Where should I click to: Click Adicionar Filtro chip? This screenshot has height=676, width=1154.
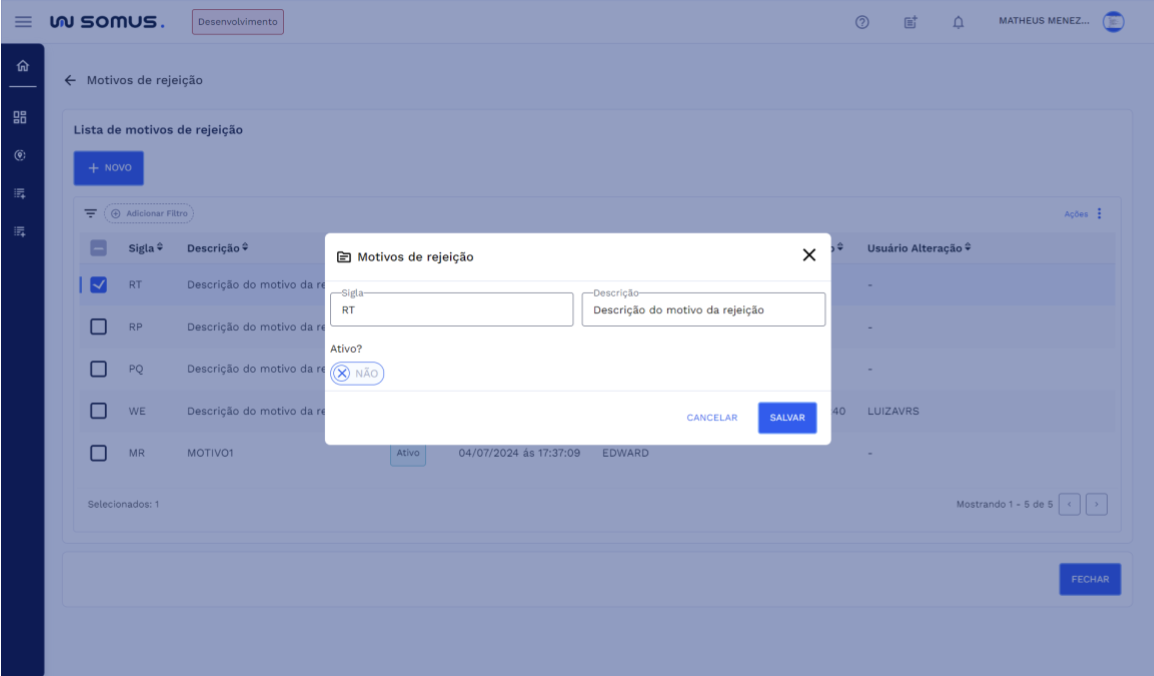pos(149,213)
